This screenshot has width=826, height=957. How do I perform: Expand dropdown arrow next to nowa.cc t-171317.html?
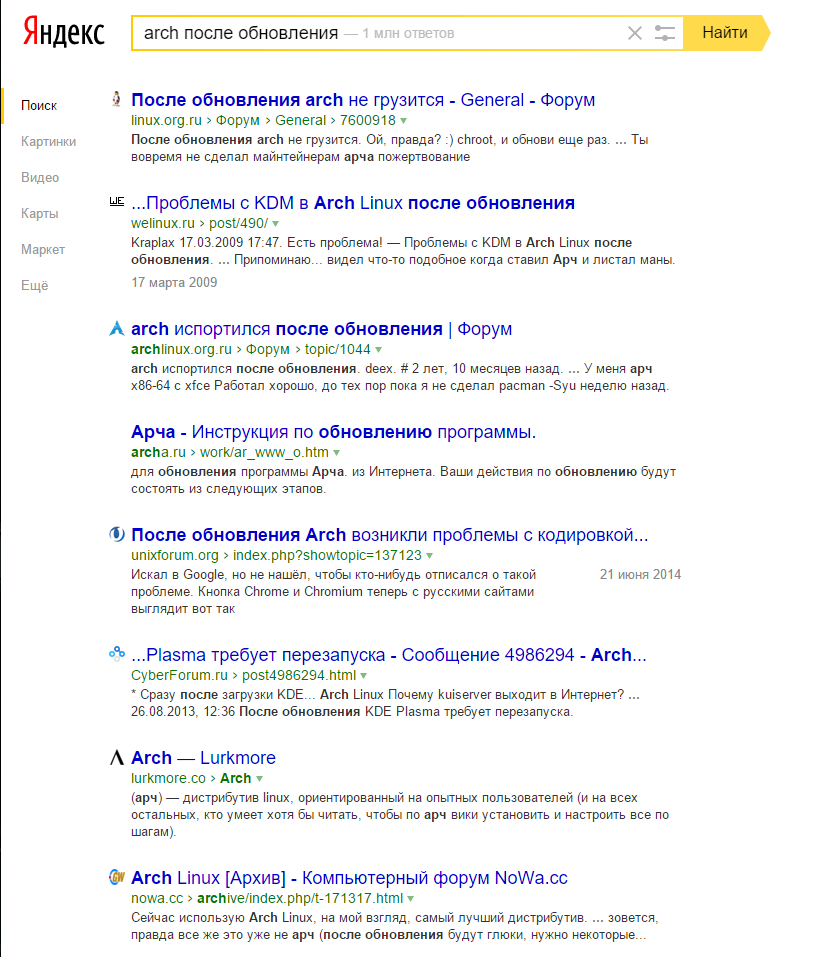click(x=410, y=898)
